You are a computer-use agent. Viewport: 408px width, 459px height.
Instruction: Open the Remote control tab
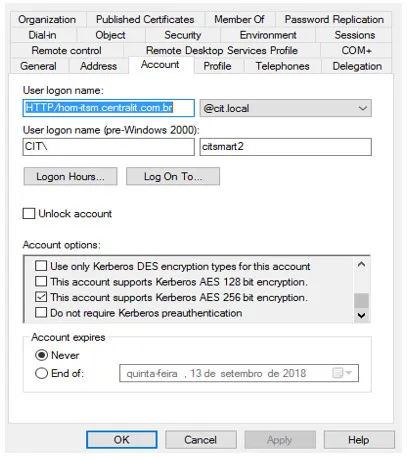[66, 50]
